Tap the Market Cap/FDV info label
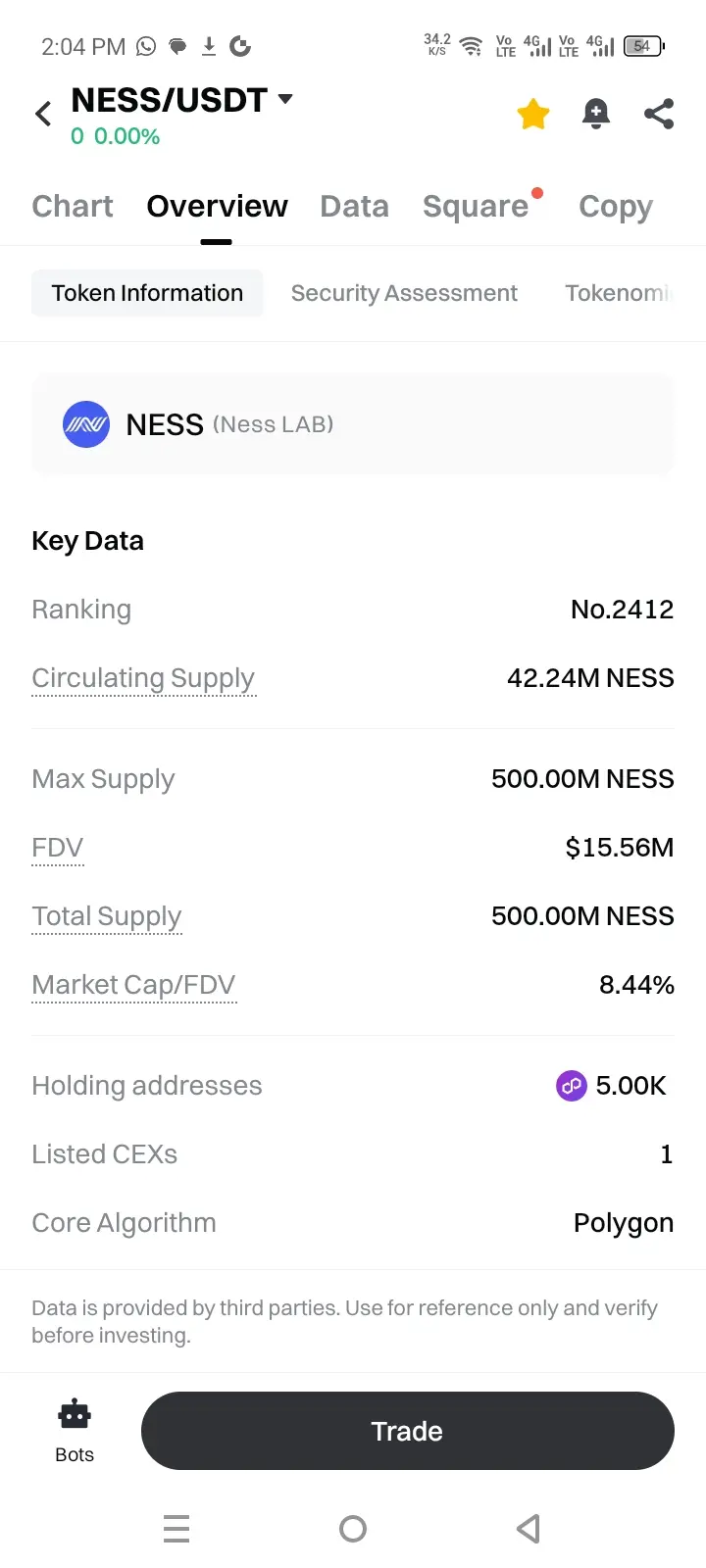This screenshot has width=706, height=1568. (134, 985)
